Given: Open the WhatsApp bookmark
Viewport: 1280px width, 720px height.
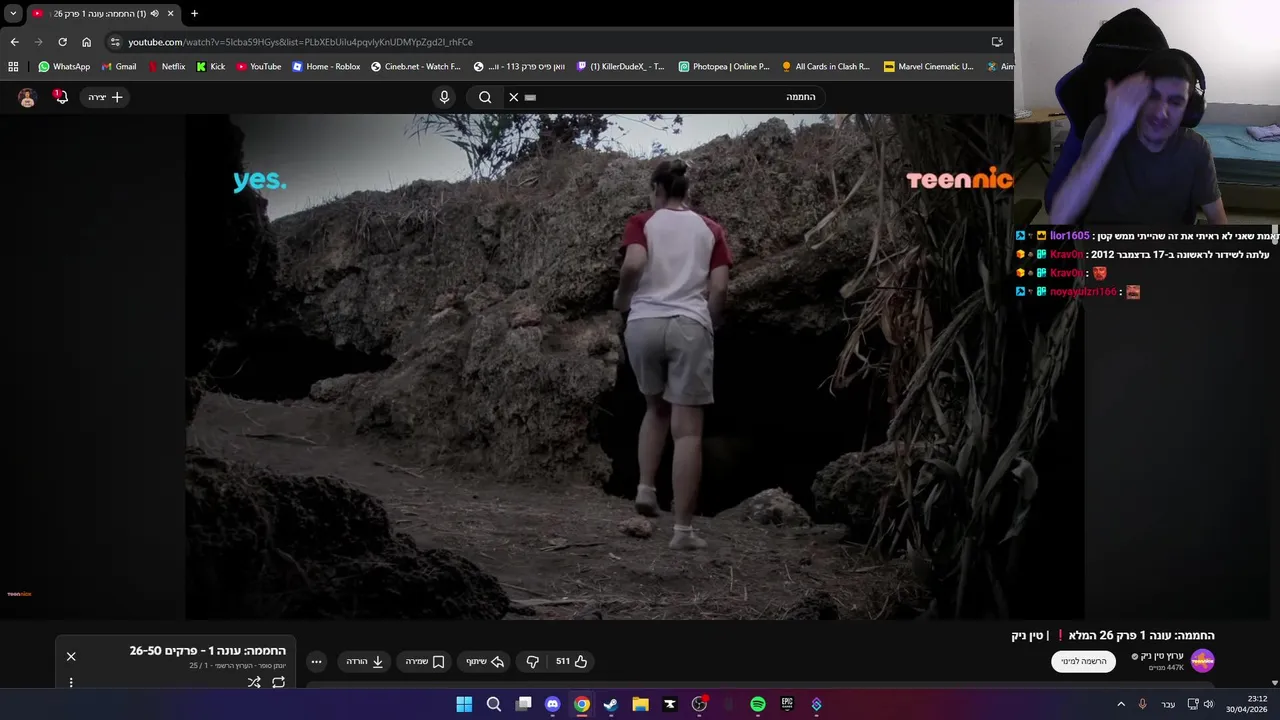Looking at the screenshot, I should point(64,67).
